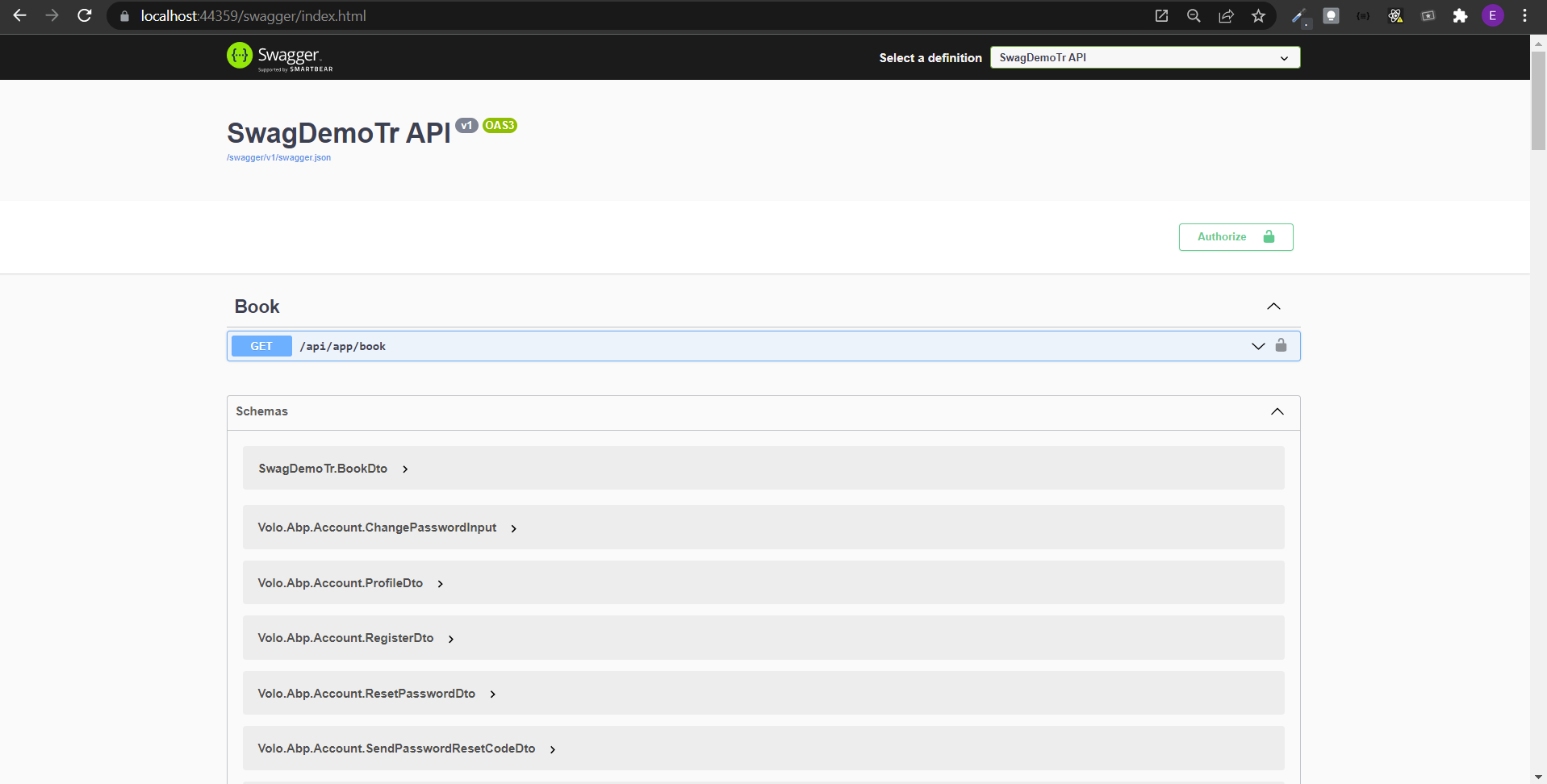The height and width of the screenshot is (784, 1547).
Task: Open the browser profile avatar E
Action: coord(1492,15)
